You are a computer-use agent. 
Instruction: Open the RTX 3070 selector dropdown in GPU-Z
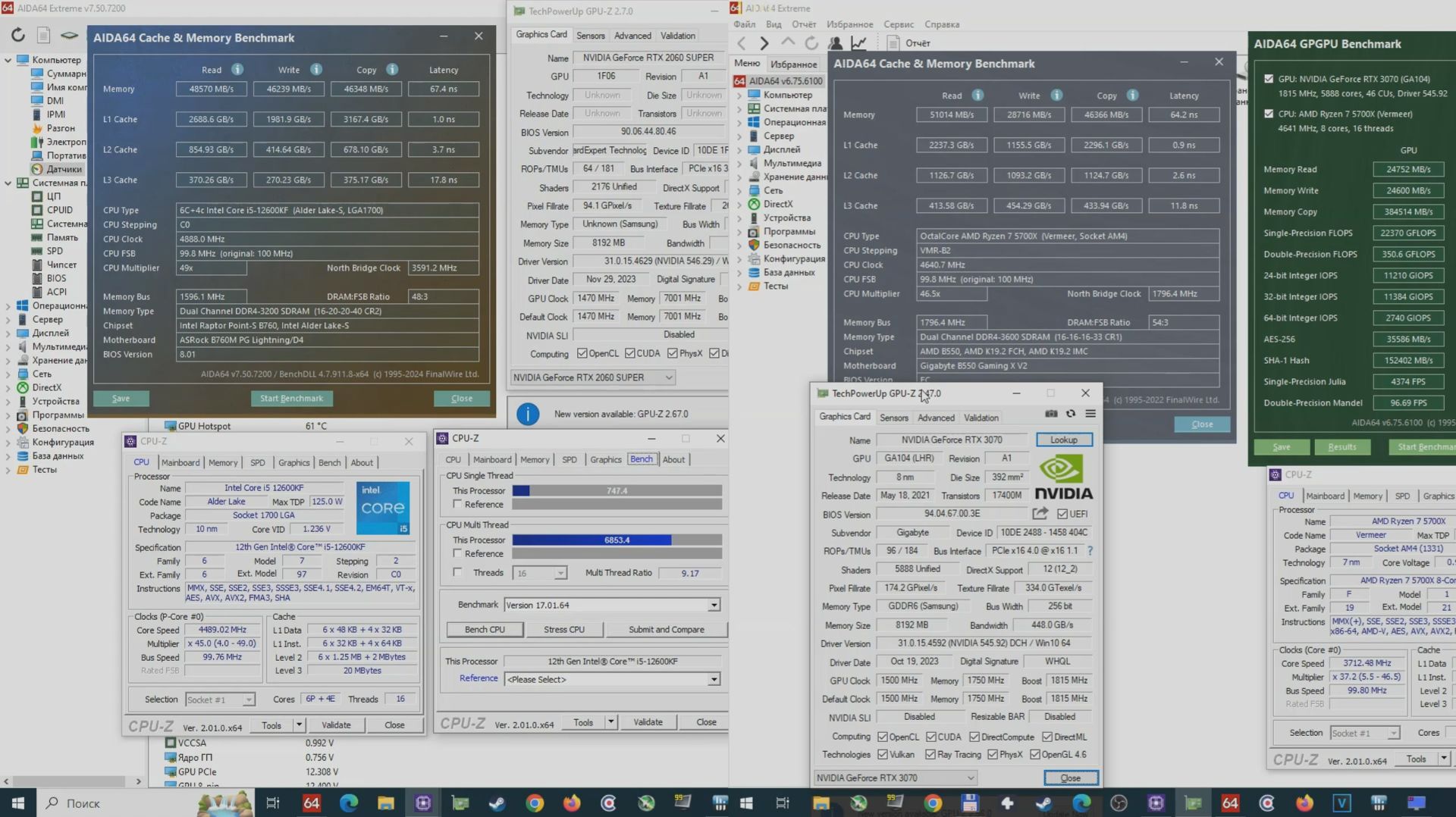pos(971,777)
